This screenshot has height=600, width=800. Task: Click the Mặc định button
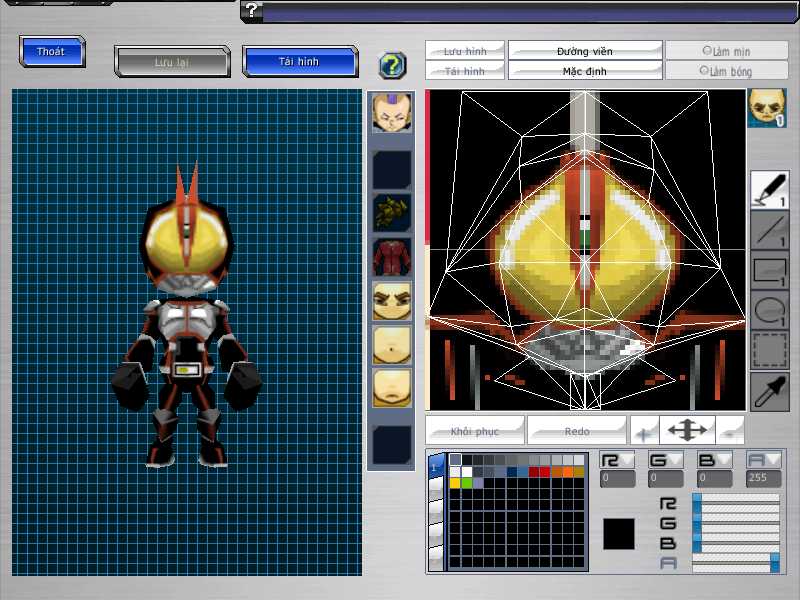585,71
